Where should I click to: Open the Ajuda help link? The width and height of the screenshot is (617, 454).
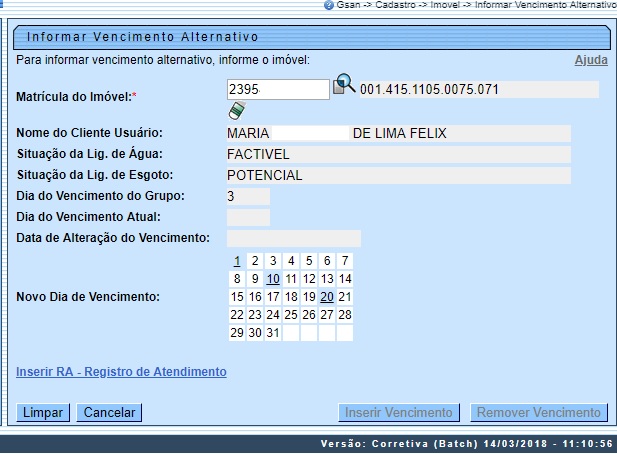(590, 60)
